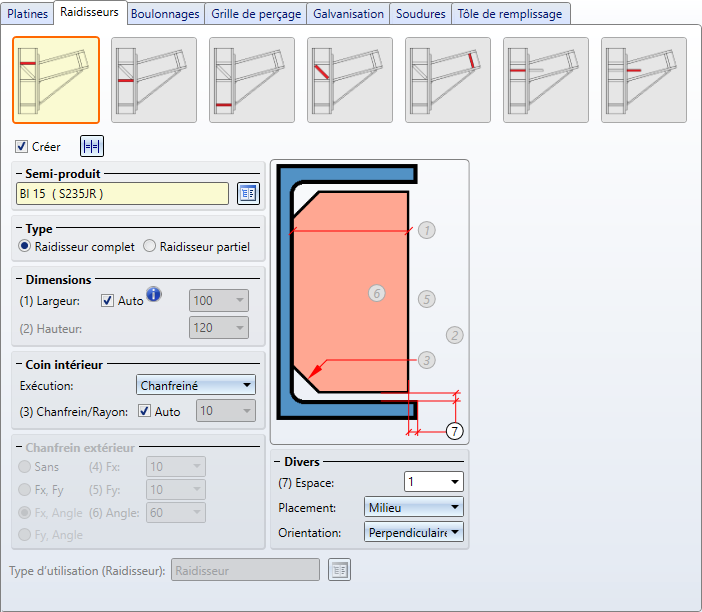Open the Orientation dropdown showing Perpendiculaire
This screenshot has height=612, width=702.
(x=413, y=533)
